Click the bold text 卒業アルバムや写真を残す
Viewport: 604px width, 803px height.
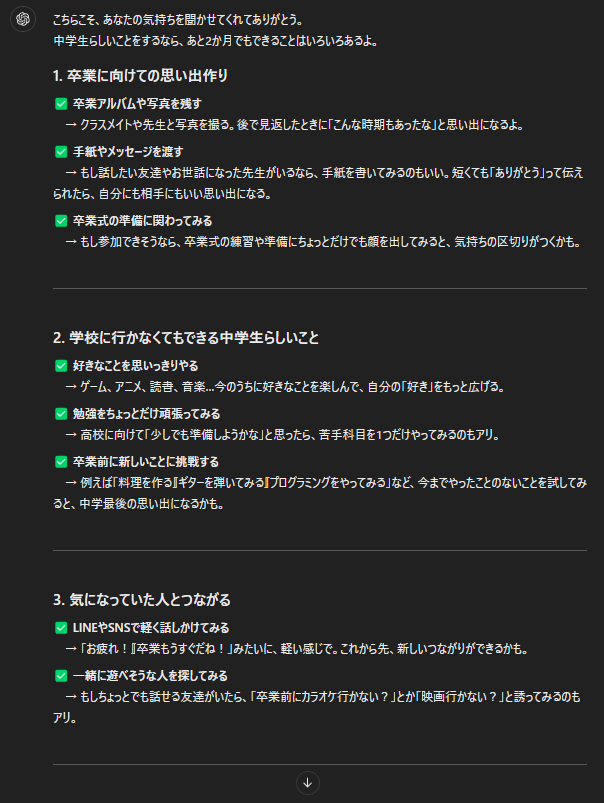(x=137, y=104)
